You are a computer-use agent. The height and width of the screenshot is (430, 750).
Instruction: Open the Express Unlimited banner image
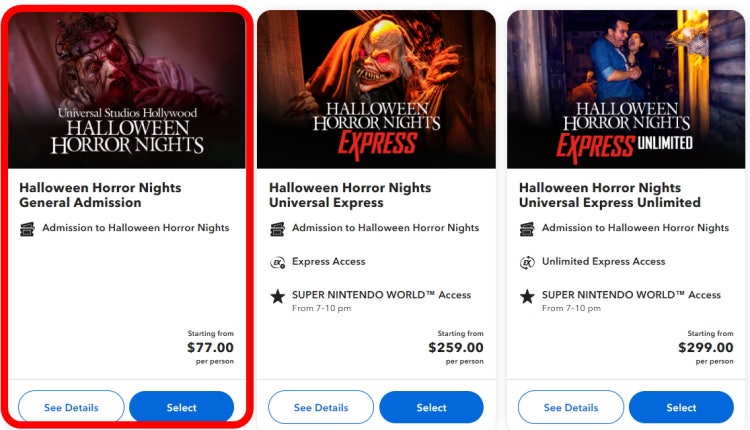pyautogui.click(x=626, y=90)
